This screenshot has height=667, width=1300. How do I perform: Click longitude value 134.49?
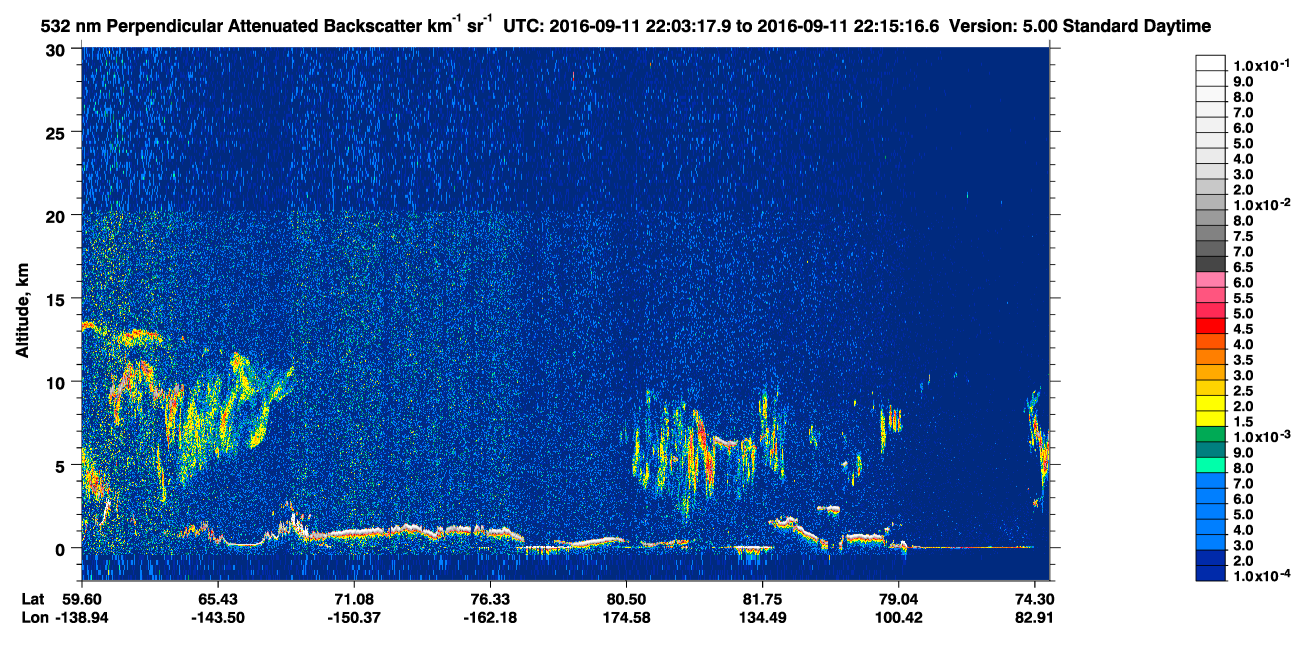pos(762,617)
